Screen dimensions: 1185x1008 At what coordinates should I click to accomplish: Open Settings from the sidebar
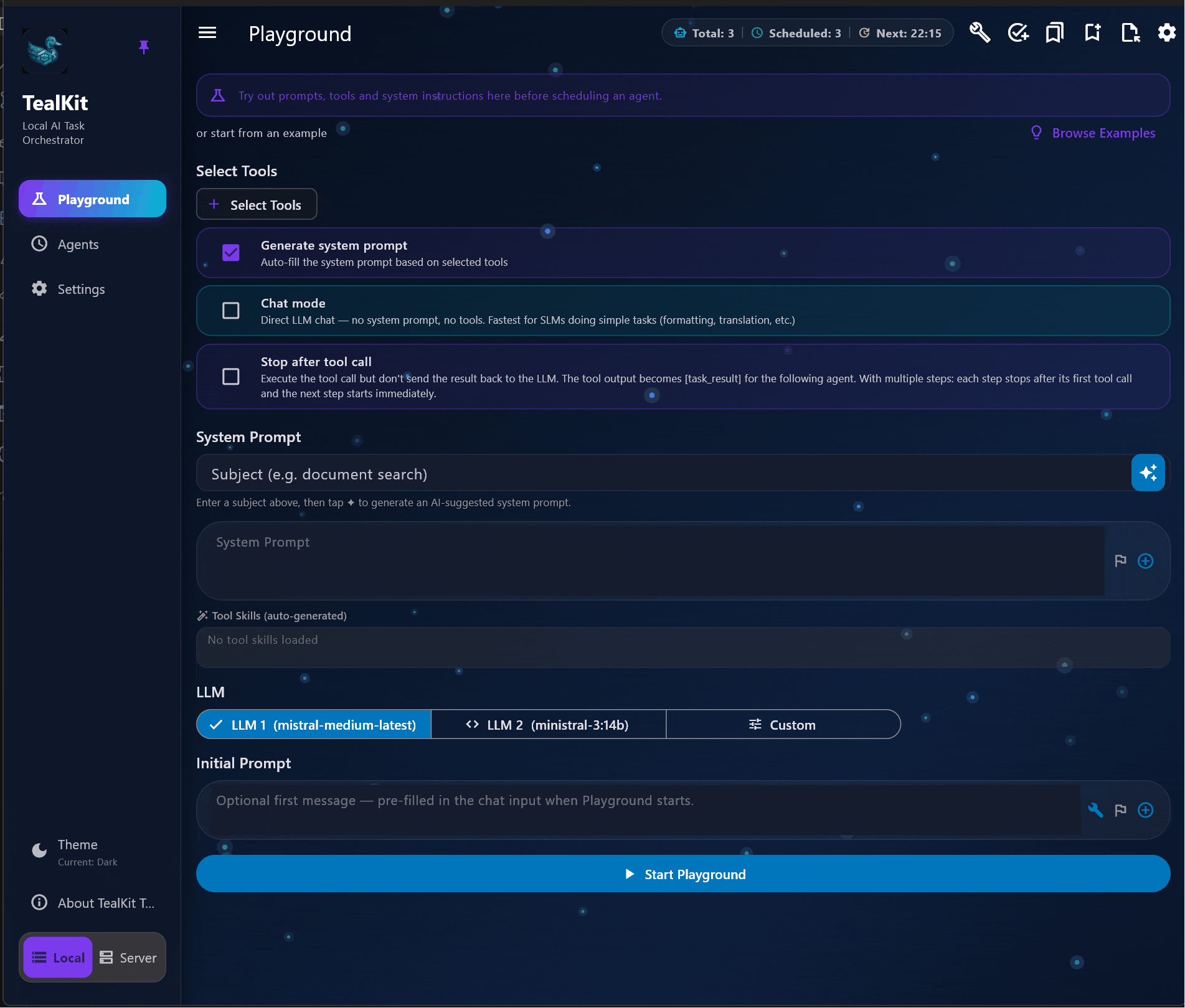tap(92, 289)
